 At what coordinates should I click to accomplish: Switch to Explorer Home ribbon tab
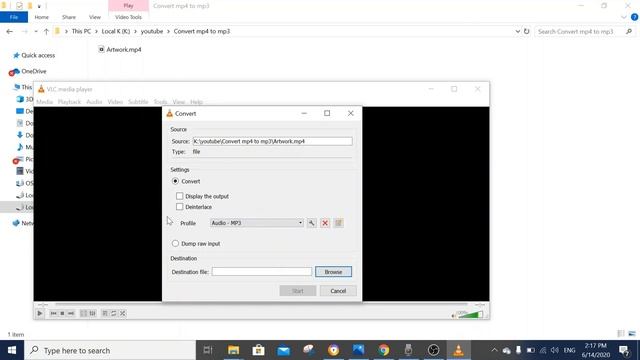[42, 17]
